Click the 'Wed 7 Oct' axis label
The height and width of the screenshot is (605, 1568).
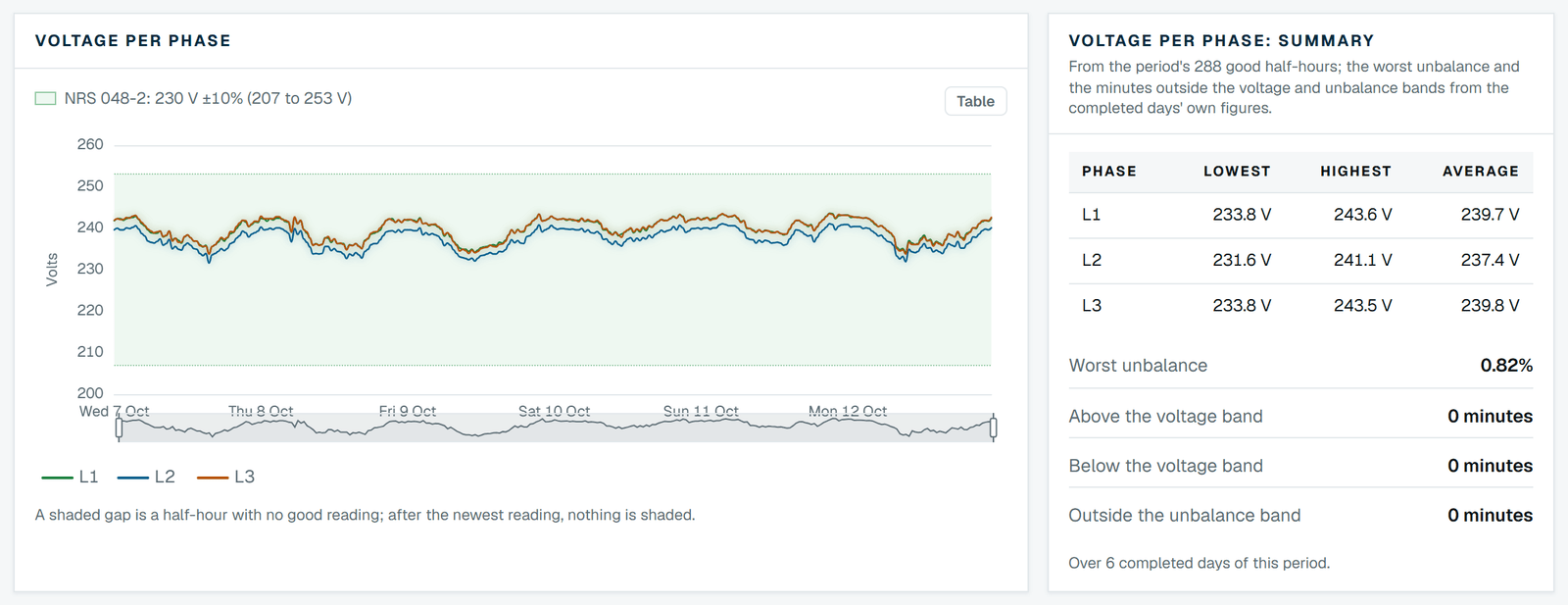(115, 411)
